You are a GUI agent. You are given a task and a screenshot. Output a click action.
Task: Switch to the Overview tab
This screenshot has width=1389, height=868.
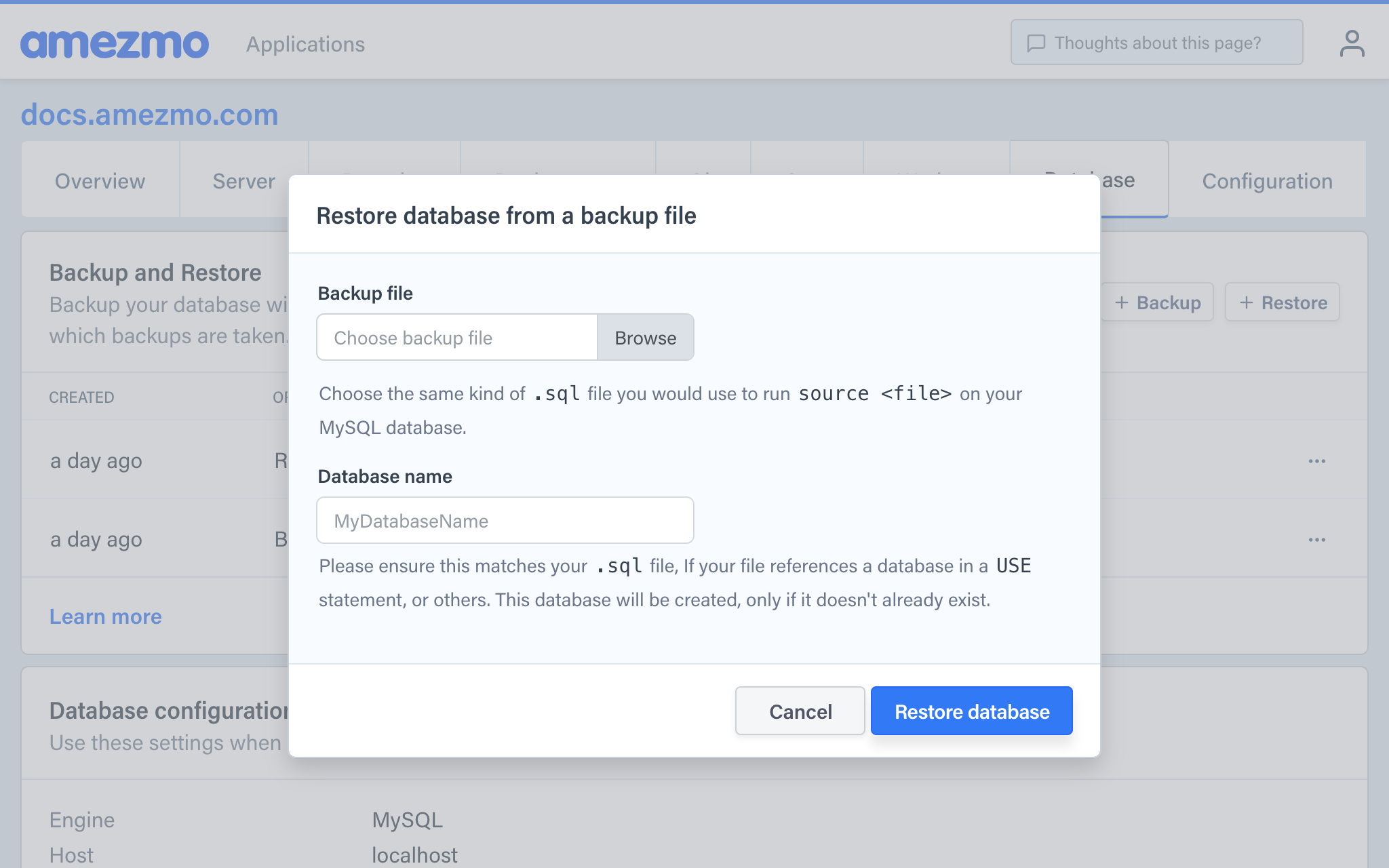click(x=100, y=181)
